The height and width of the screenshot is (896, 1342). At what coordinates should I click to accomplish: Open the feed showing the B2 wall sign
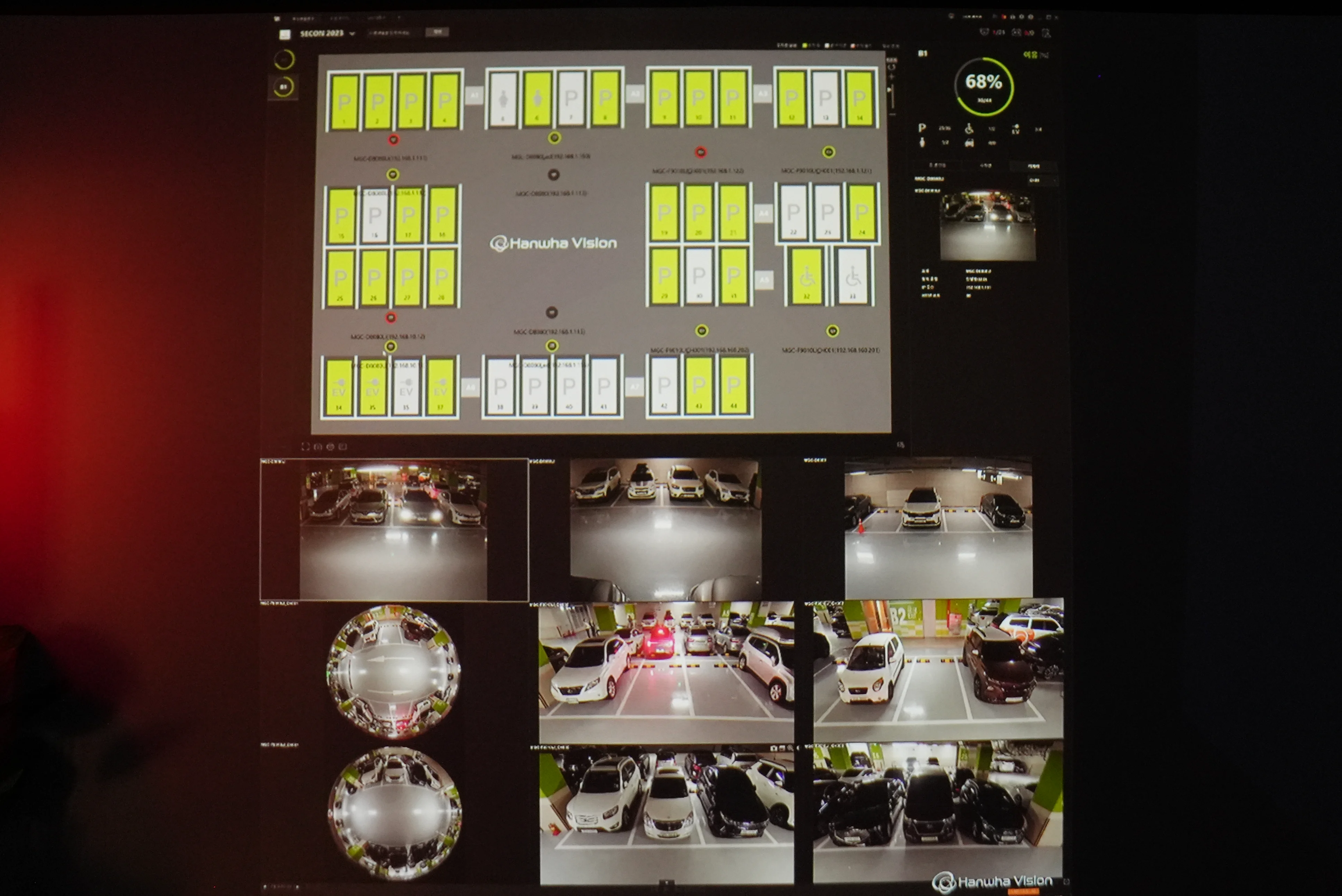[938, 670]
